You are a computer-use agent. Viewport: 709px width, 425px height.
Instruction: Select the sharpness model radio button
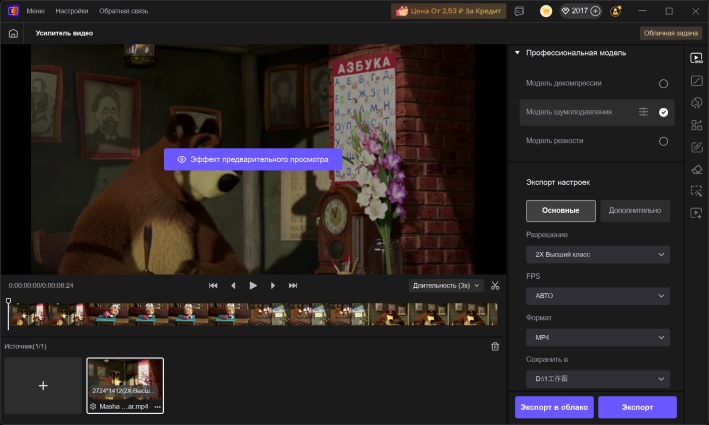[x=663, y=142]
